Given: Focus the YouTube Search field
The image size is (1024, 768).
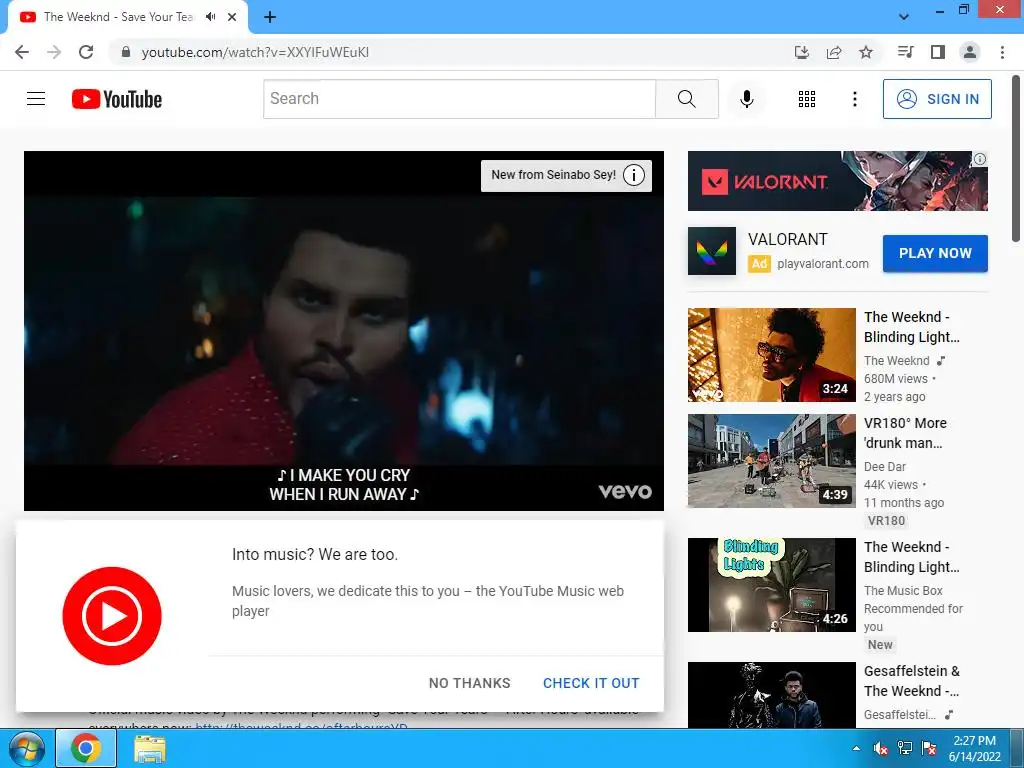Looking at the screenshot, I should pyautogui.click(x=460, y=99).
